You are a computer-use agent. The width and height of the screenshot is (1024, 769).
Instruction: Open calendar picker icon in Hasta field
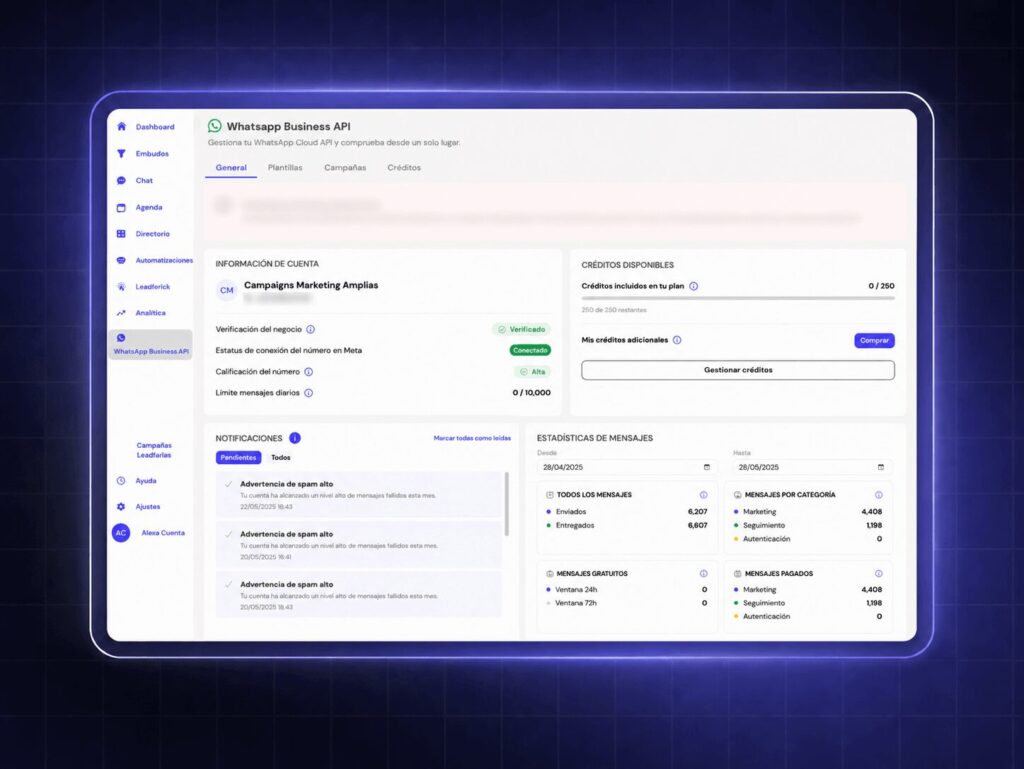point(881,467)
